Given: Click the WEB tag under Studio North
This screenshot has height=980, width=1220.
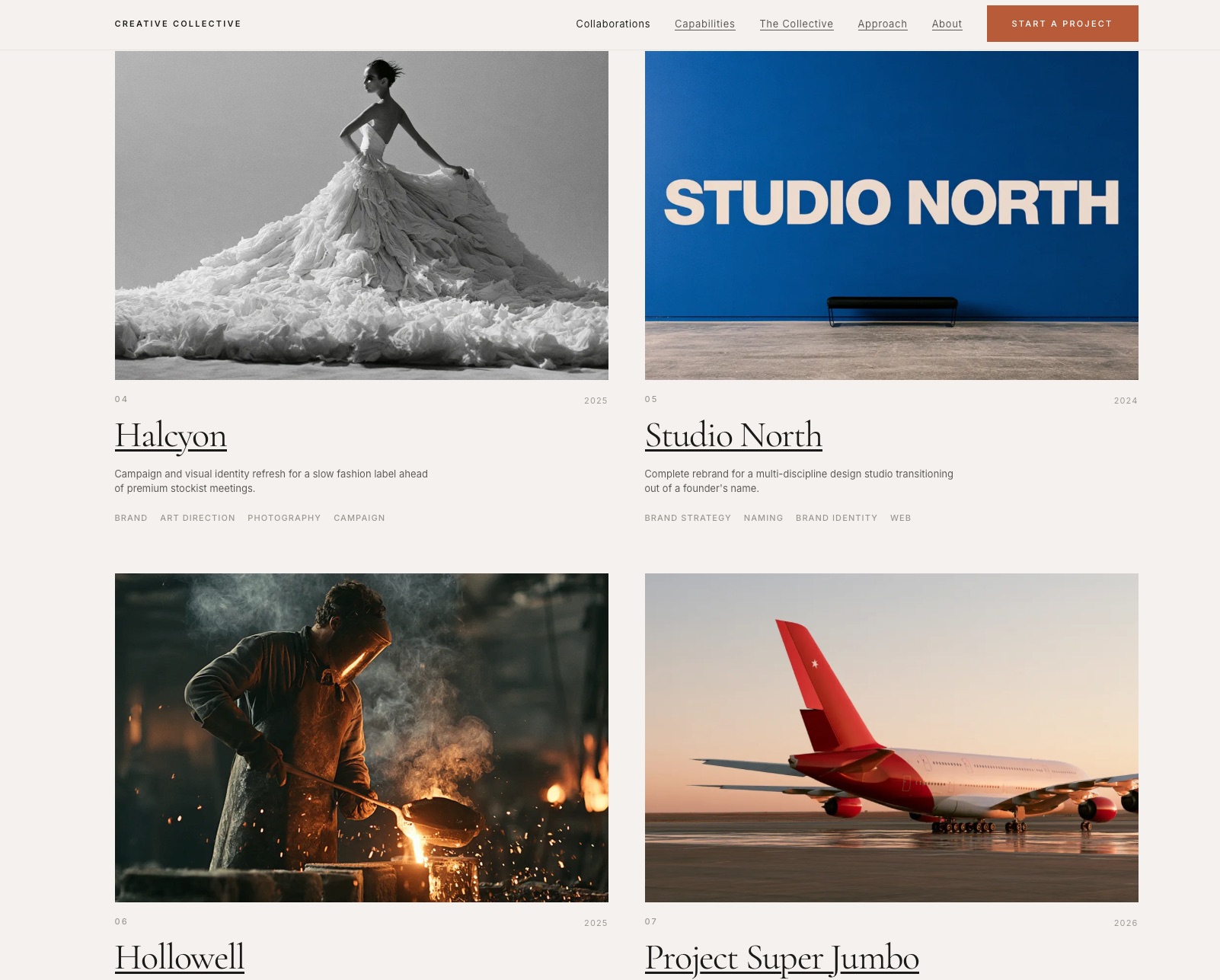Looking at the screenshot, I should [x=900, y=518].
